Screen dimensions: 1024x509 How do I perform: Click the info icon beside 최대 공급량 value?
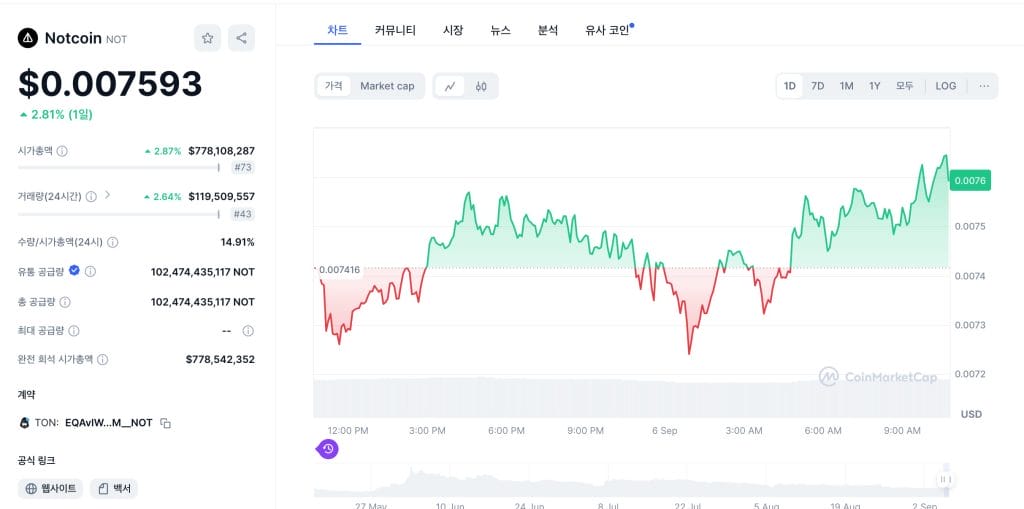click(248, 330)
